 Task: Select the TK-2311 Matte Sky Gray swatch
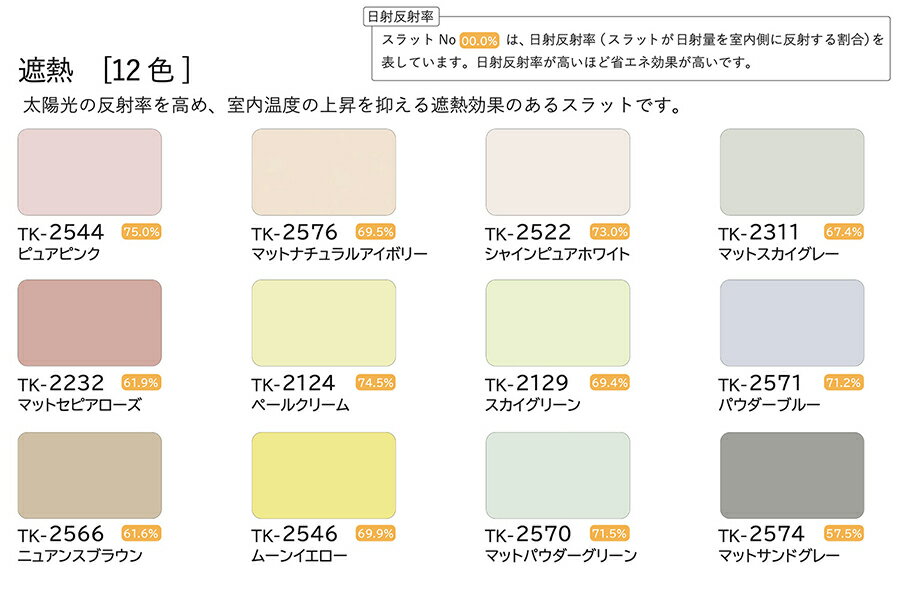pos(791,172)
